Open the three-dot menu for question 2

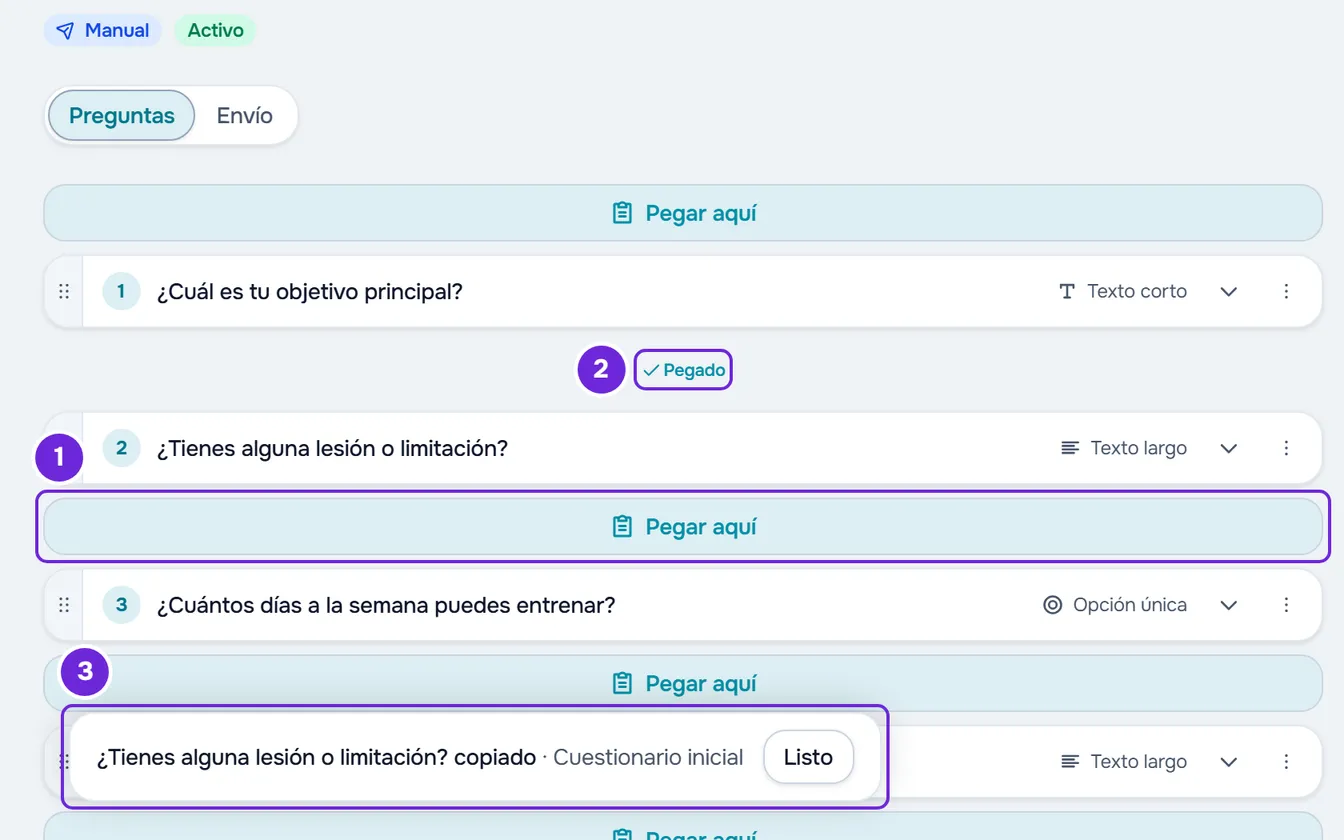point(1286,448)
